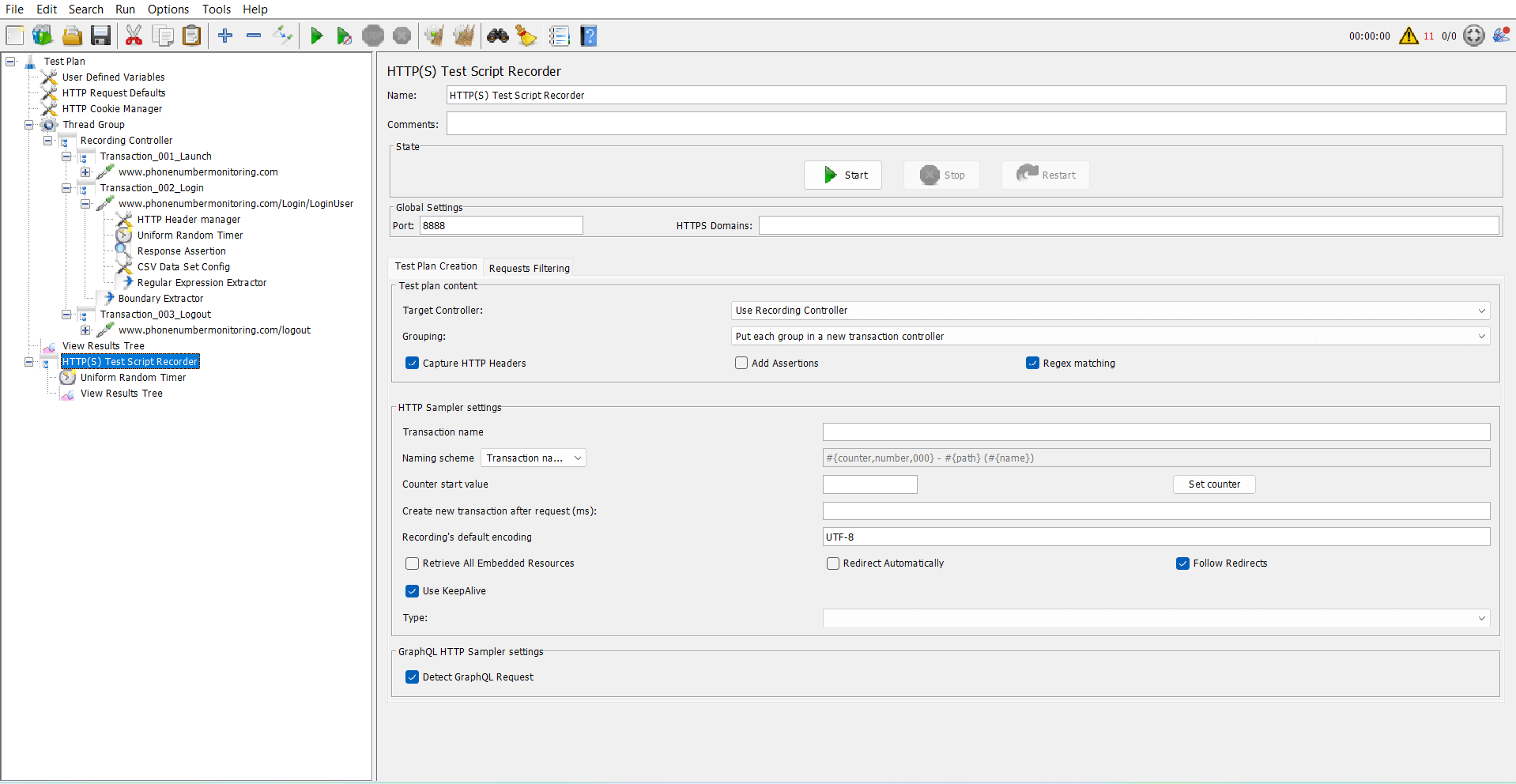This screenshot has width=1516, height=784.
Task: Click the Set counter button
Action: [1213, 484]
